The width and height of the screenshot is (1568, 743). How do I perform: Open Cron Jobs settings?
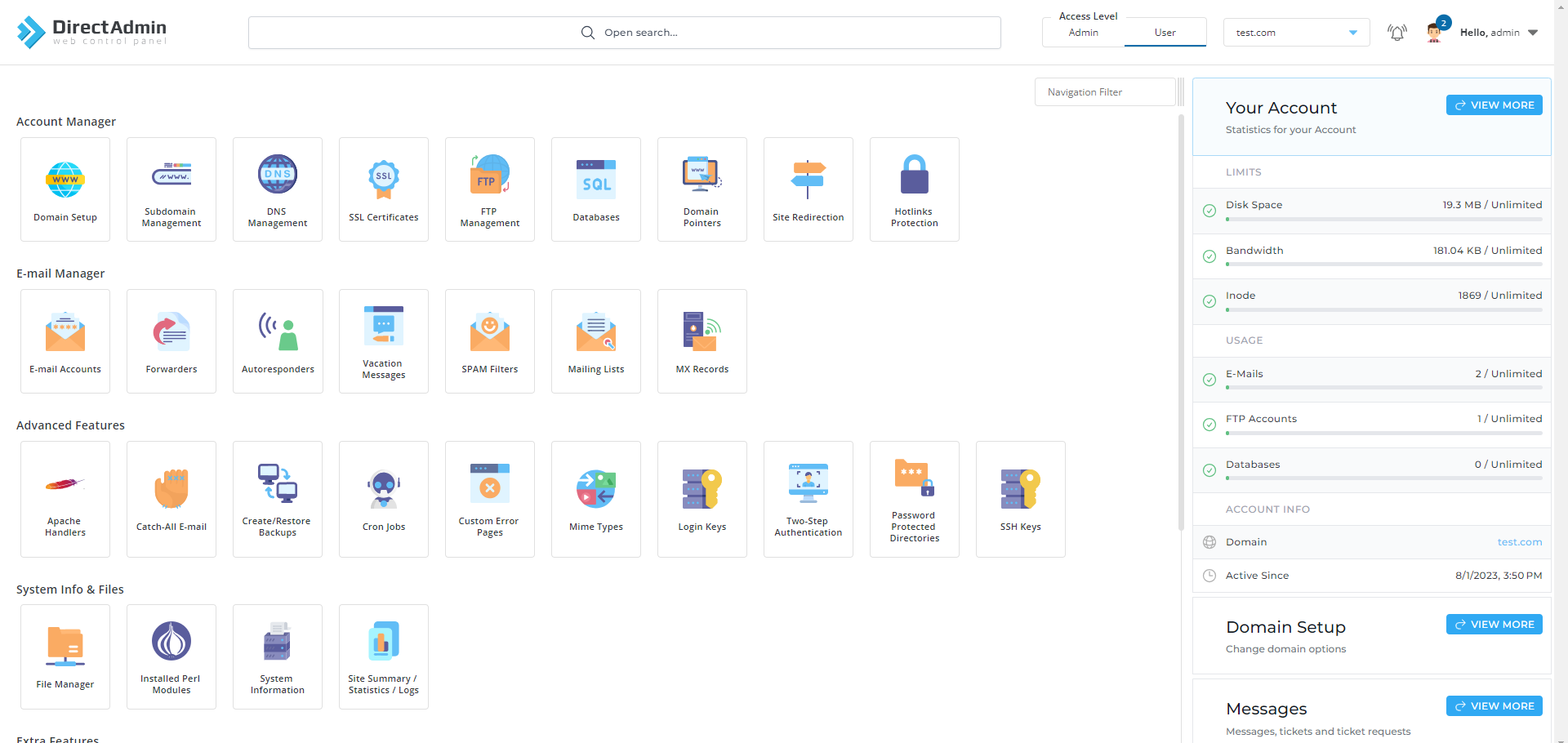coord(384,499)
